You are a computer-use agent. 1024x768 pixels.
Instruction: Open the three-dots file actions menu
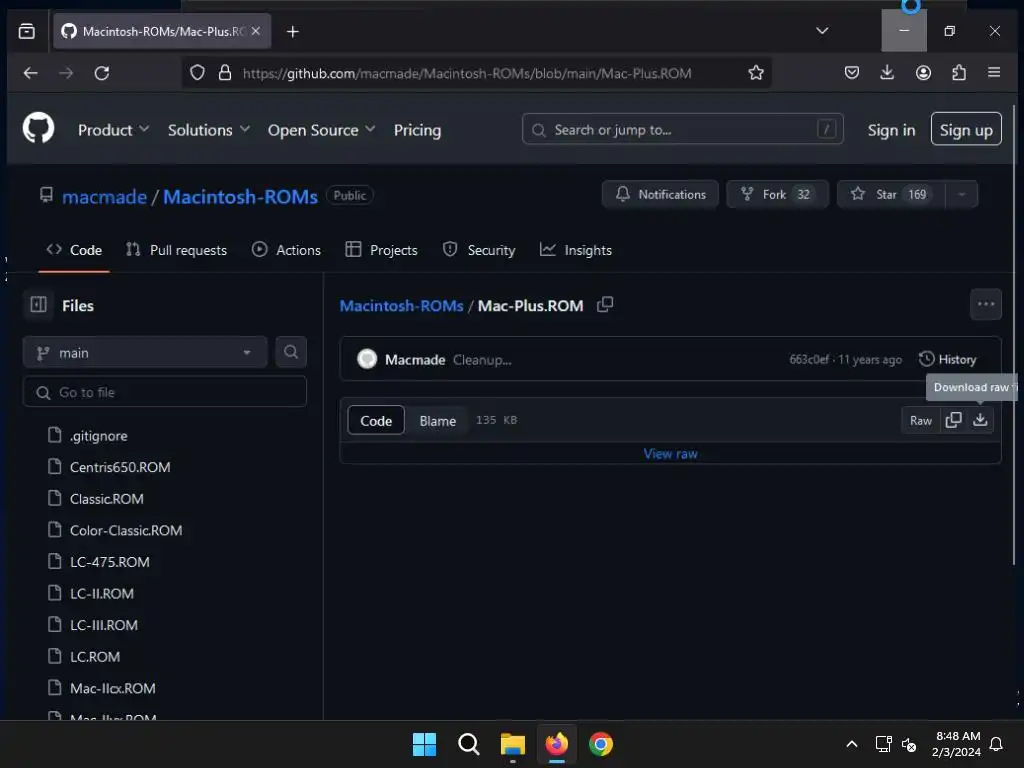coord(985,304)
